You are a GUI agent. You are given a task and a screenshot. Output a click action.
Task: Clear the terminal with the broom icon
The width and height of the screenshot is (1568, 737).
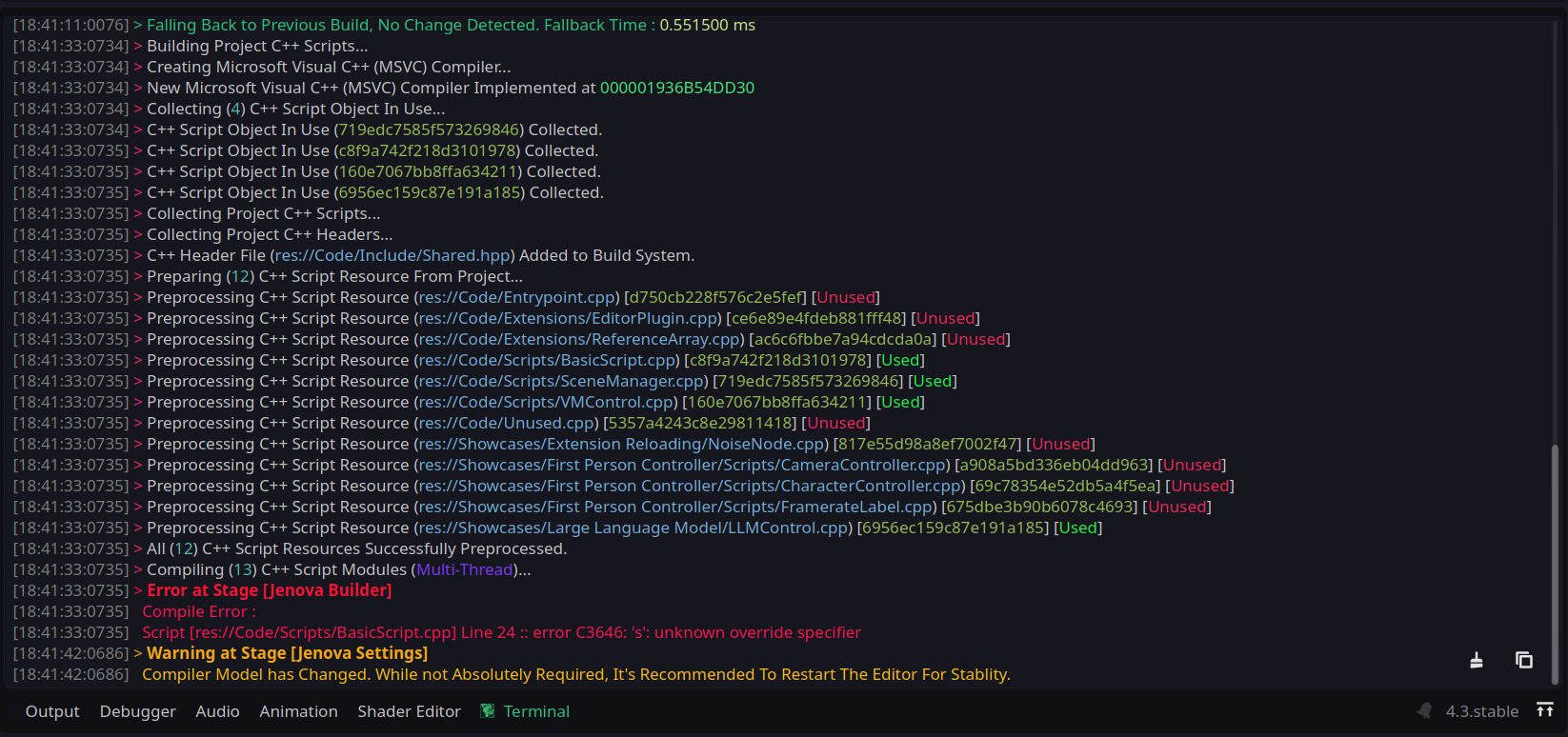(x=1477, y=660)
